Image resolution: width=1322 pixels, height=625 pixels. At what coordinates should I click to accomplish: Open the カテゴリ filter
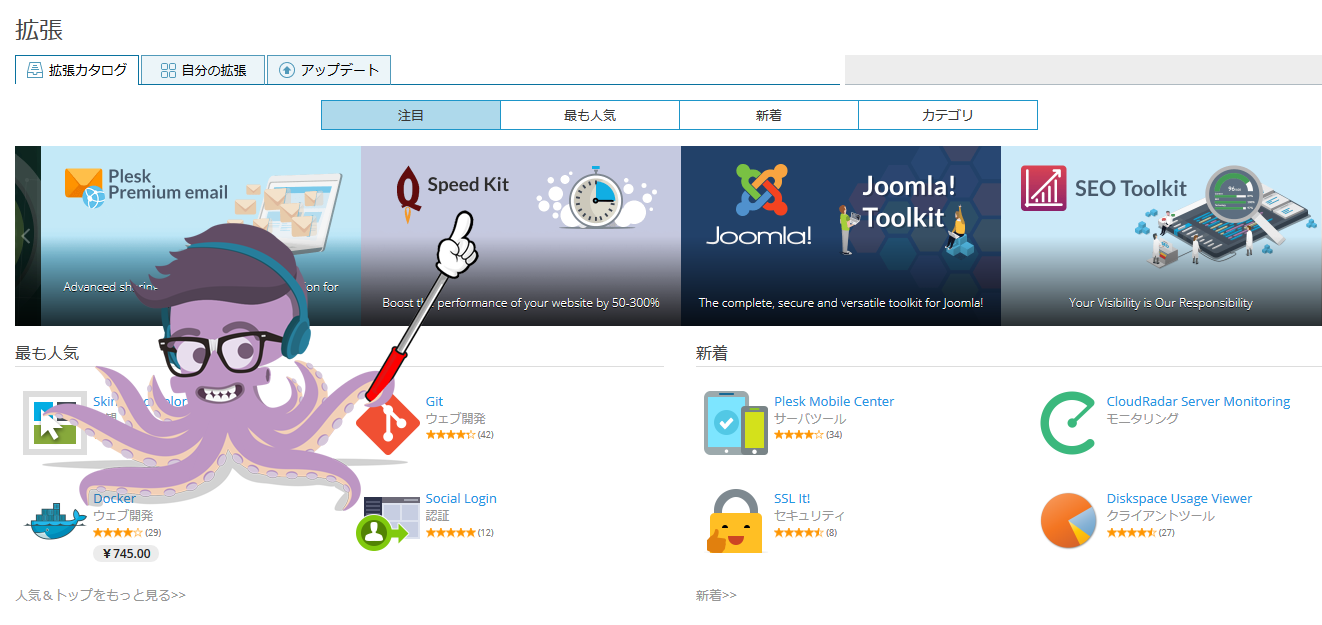pos(948,115)
